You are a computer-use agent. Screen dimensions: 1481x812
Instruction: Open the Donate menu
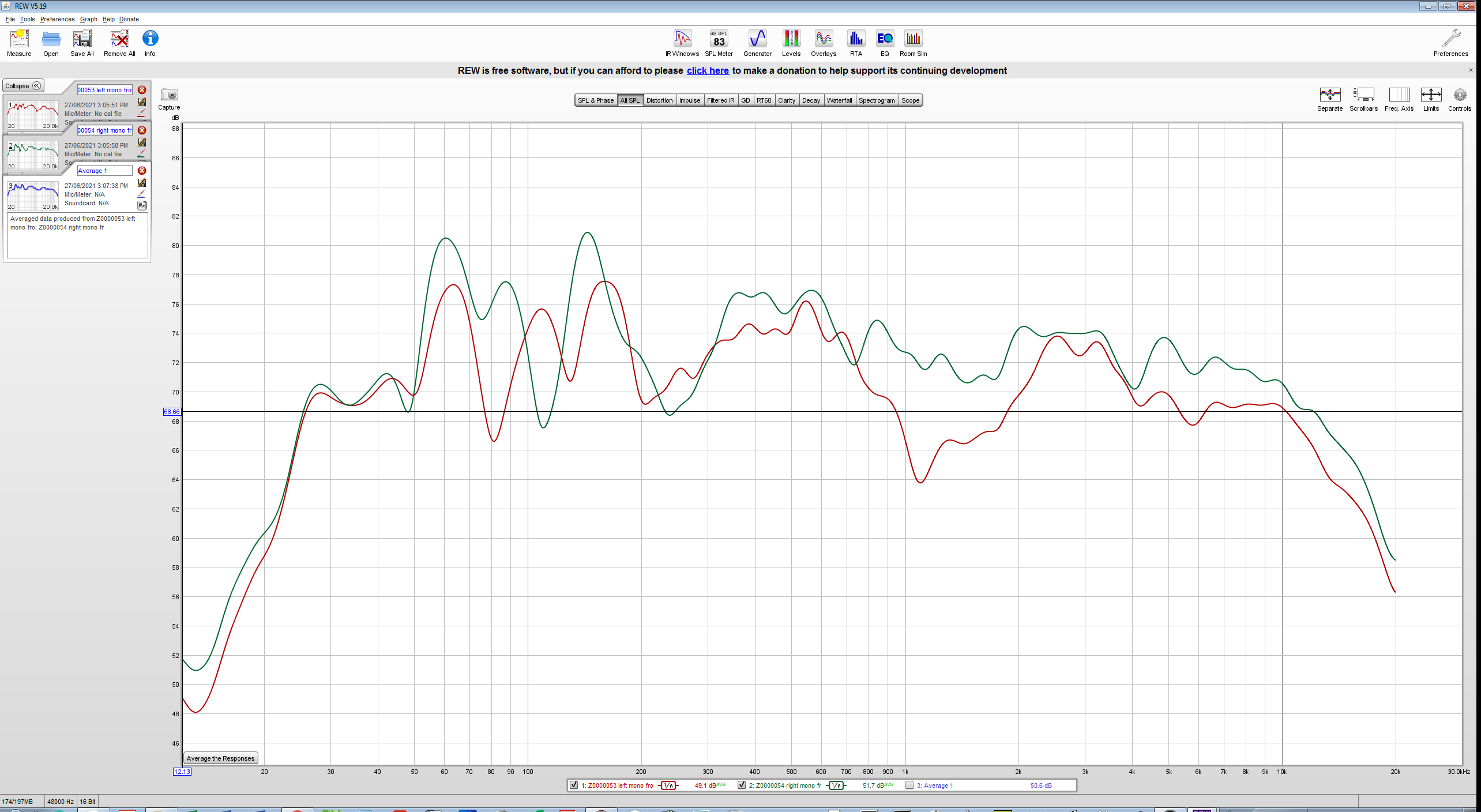(129, 19)
